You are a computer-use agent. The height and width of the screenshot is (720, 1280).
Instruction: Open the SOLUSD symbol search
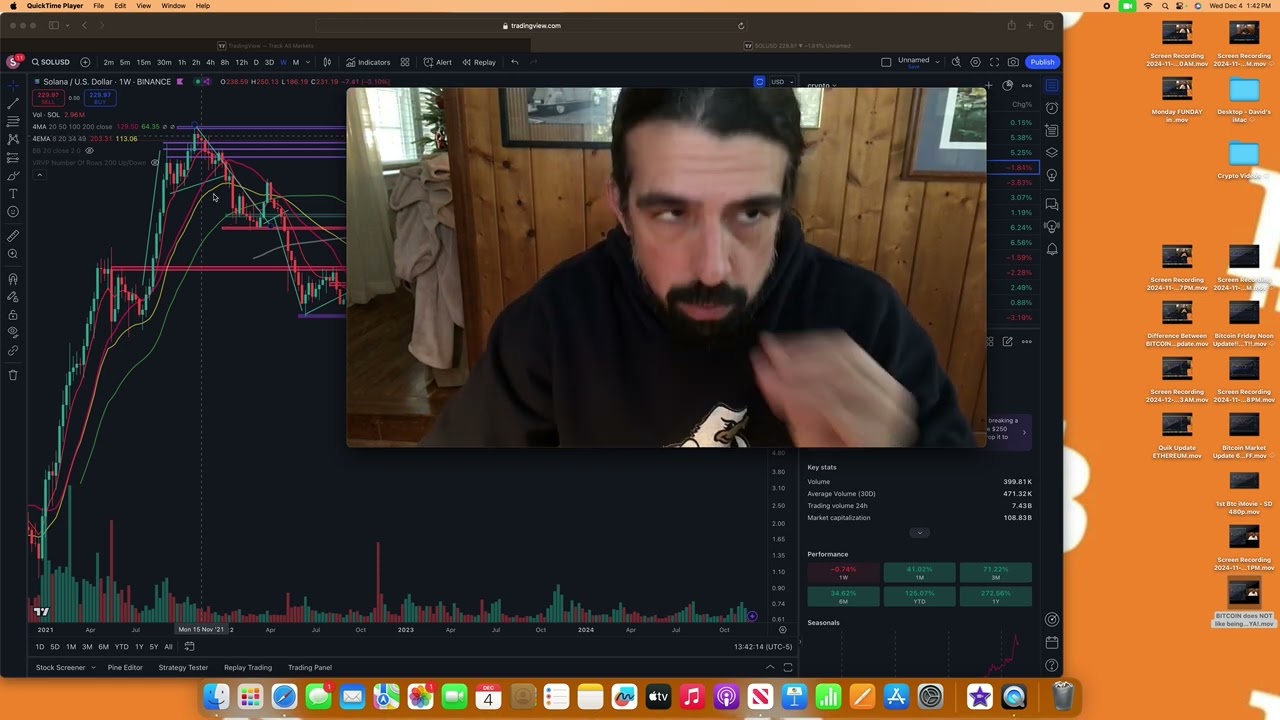click(x=50, y=62)
